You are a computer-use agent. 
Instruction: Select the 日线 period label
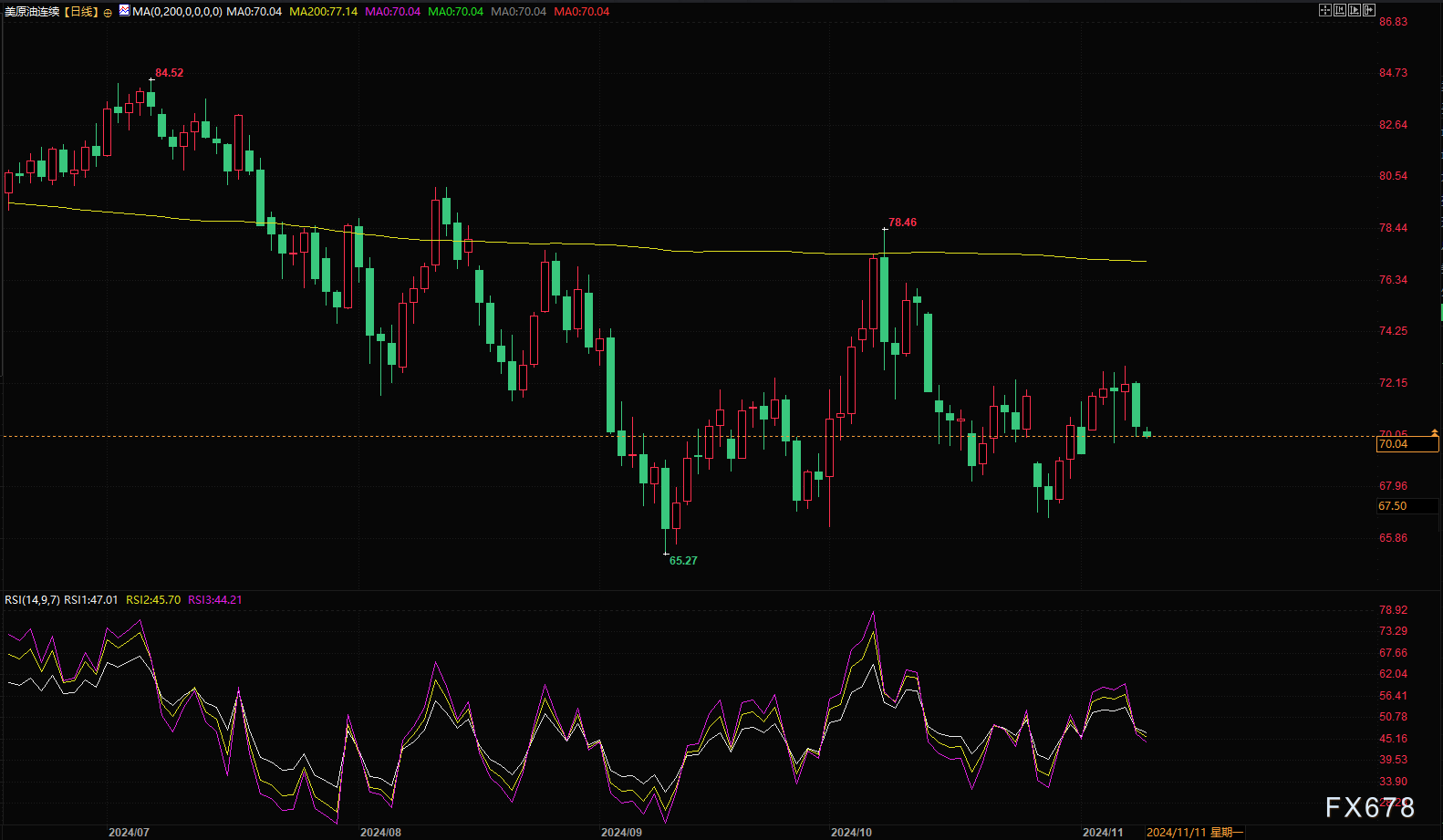point(81,12)
